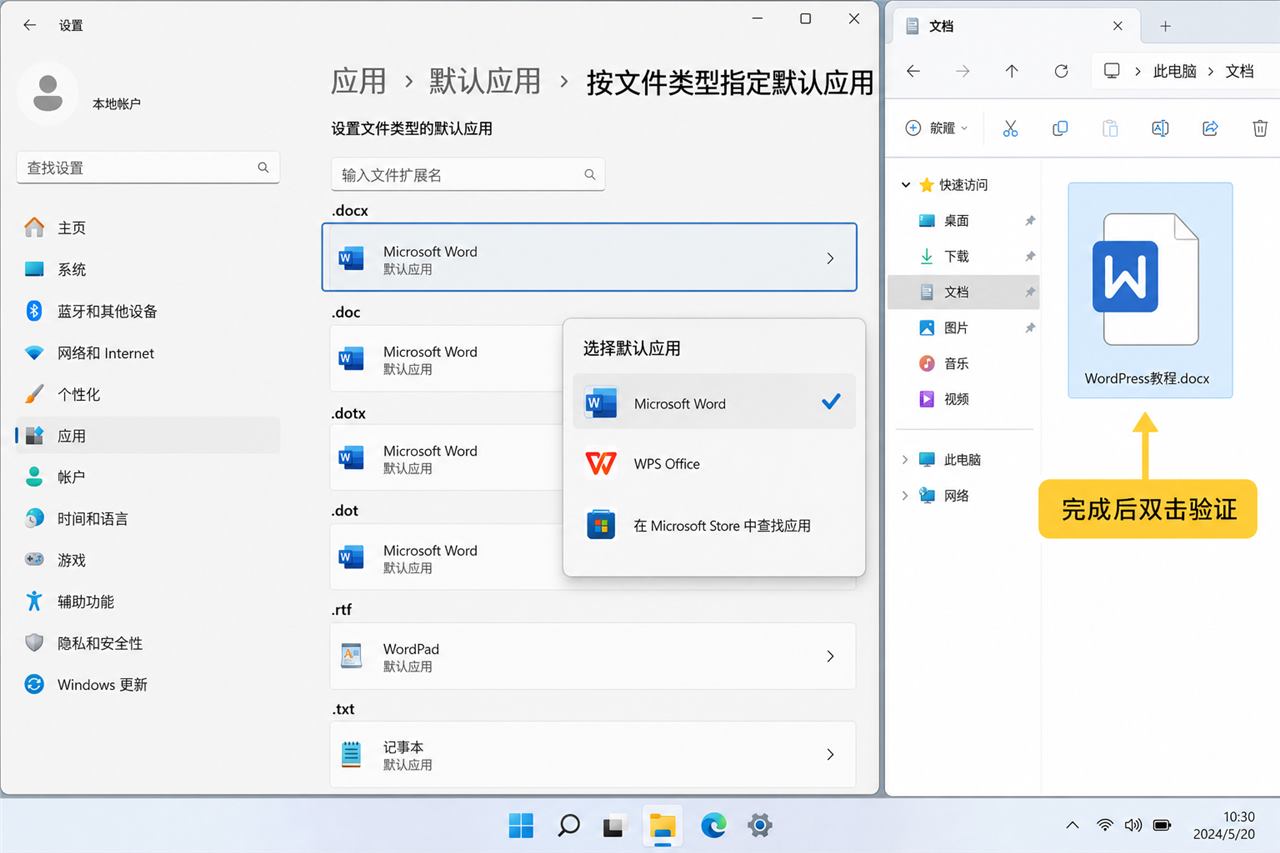Viewport: 1280px width, 853px height.
Task: Open .doc default app row
Action: (x=446, y=358)
